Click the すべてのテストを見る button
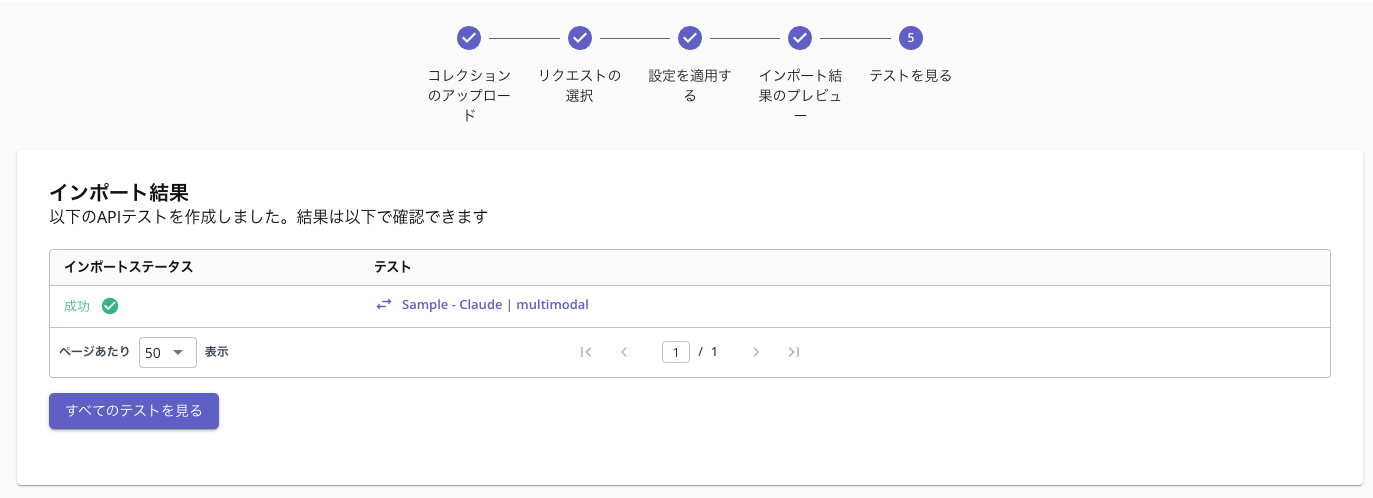Image resolution: width=1373 pixels, height=498 pixels. click(x=134, y=411)
